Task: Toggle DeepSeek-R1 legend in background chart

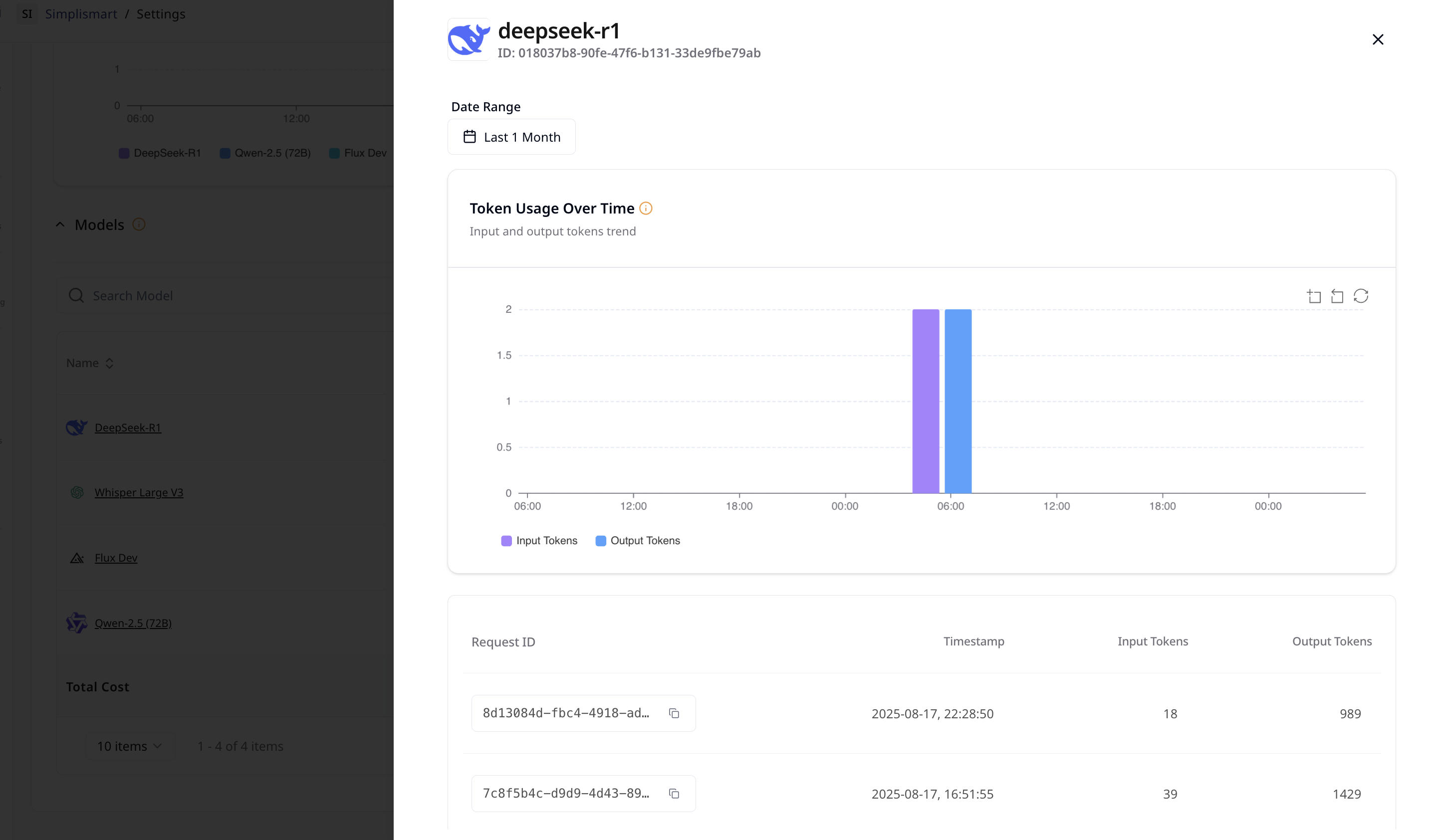Action: click(x=159, y=153)
